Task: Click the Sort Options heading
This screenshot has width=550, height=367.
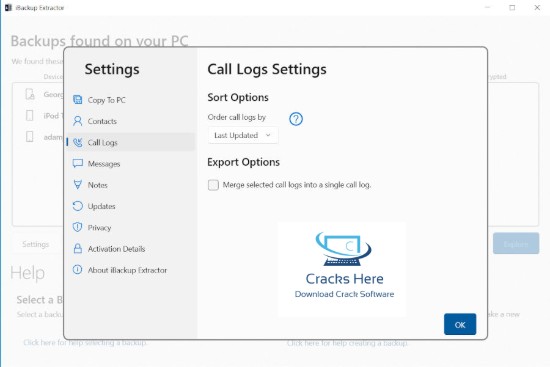Action: pyautogui.click(x=238, y=97)
